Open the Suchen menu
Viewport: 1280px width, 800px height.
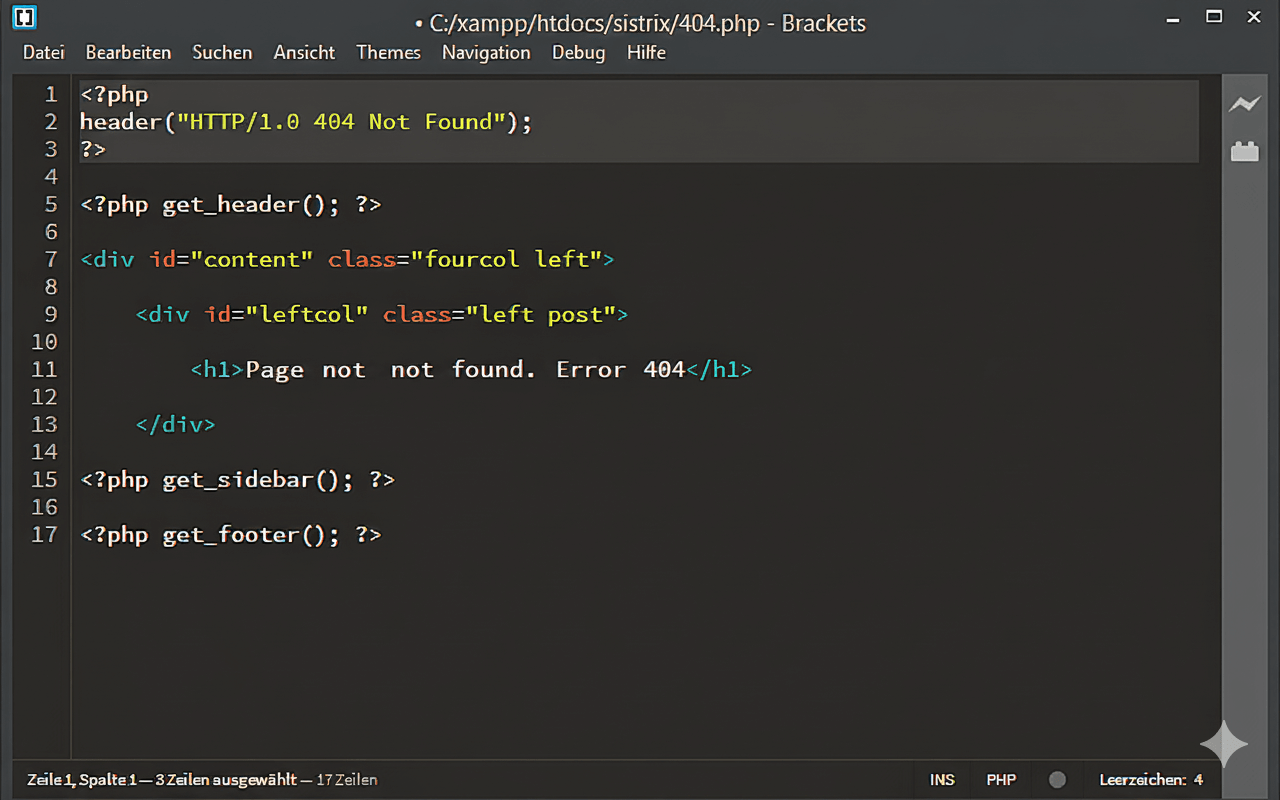pyautogui.click(x=222, y=53)
